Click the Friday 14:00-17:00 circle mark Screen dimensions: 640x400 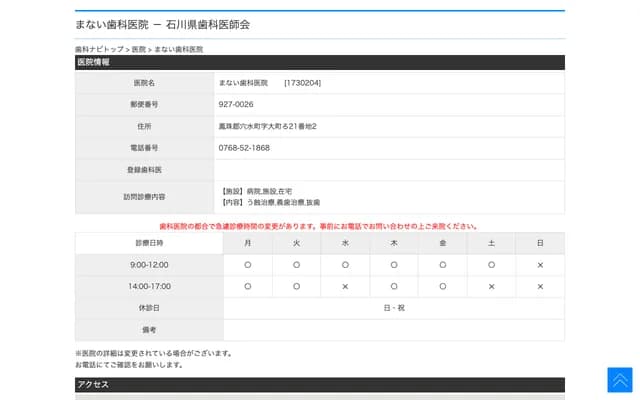(x=442, y=286)
